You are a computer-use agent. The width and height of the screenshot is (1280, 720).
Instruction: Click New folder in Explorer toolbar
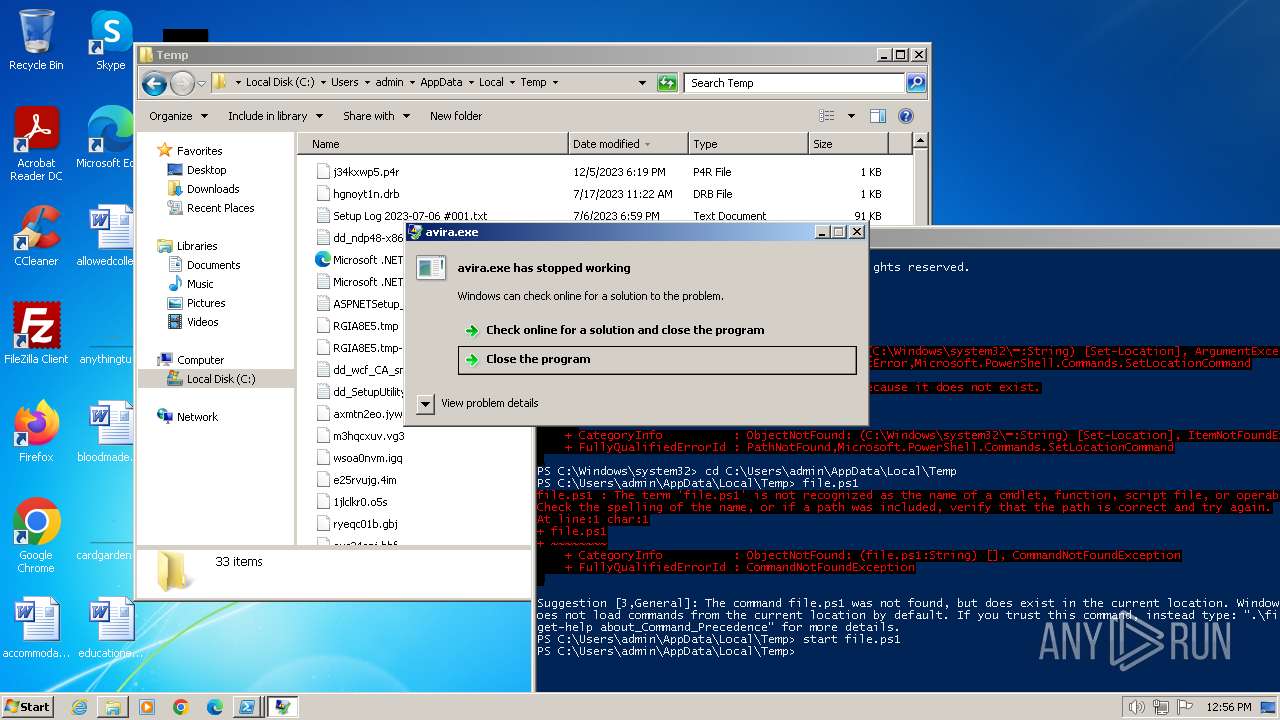pyautogui.click(x=456, y=116)
